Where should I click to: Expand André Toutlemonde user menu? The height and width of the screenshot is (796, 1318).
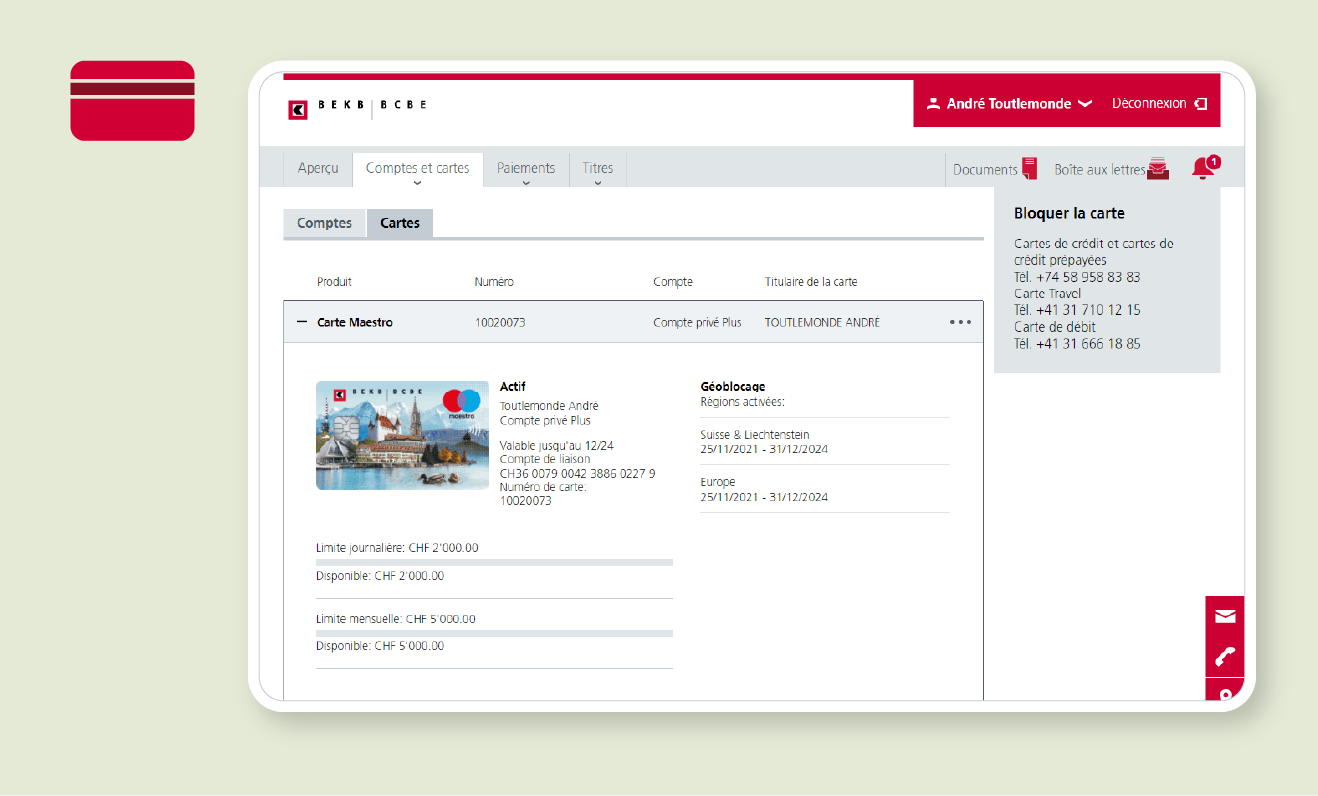tap(1009, 103)
